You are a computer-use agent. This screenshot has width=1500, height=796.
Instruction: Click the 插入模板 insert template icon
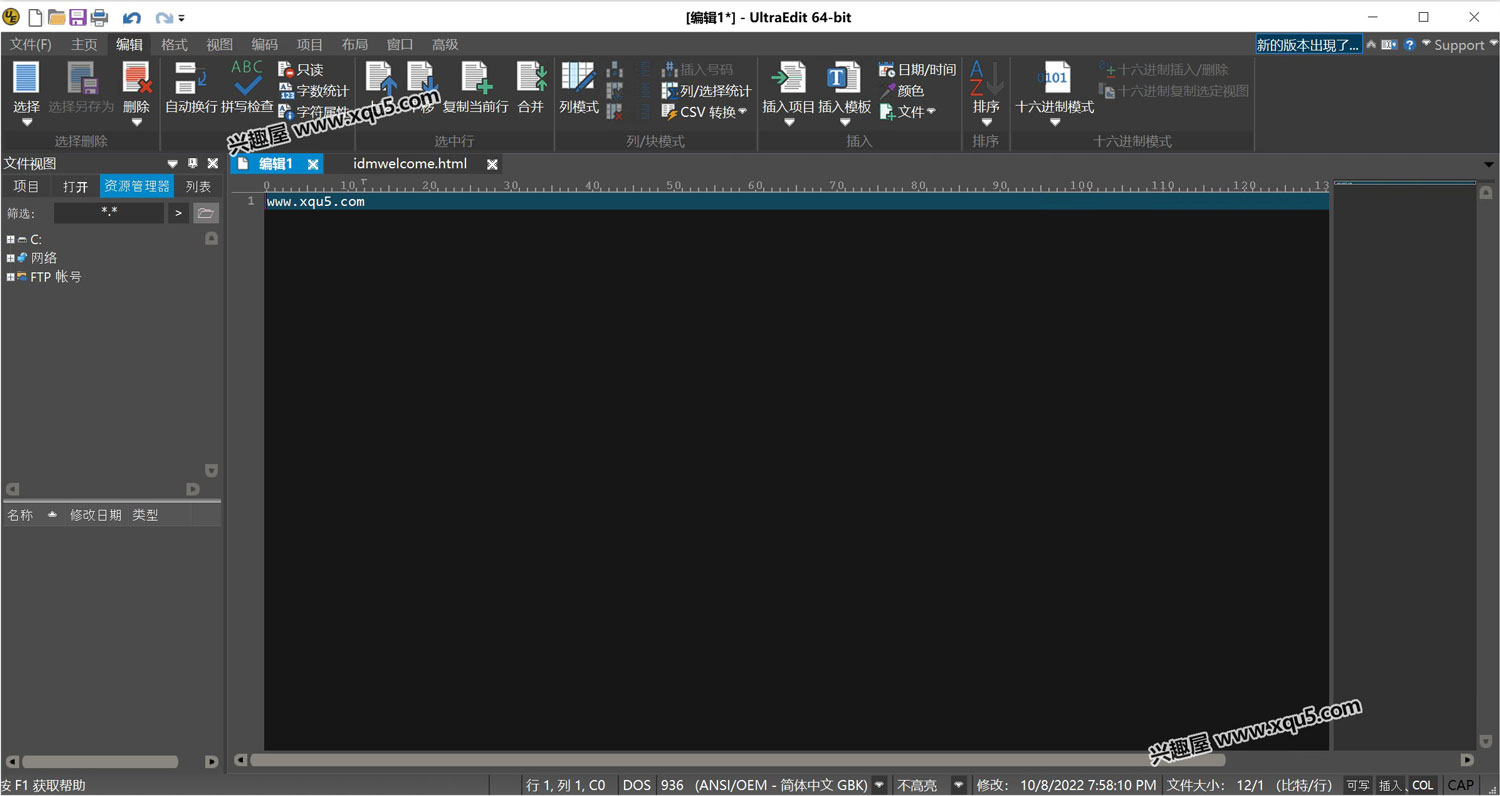[x=845, y=78]
